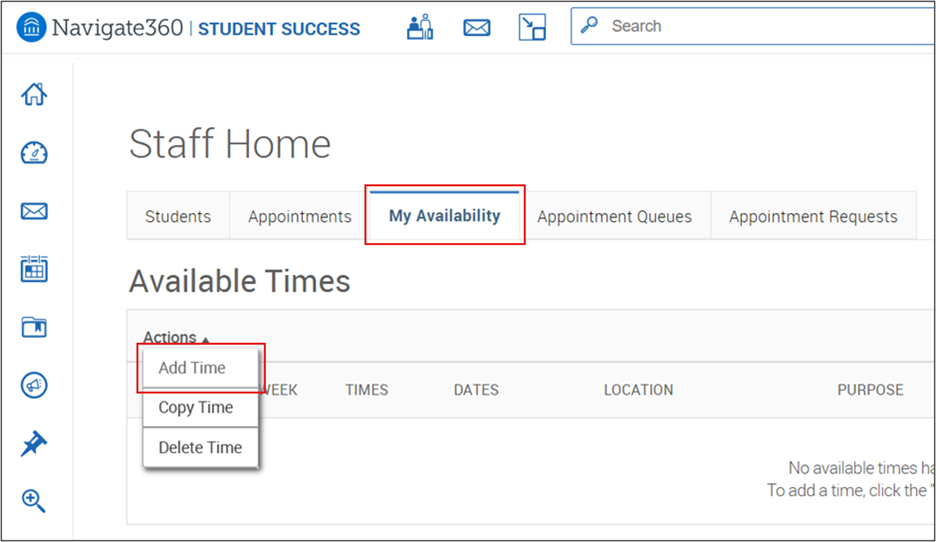Image resolution: width=936 pixels, height=542 pixels.
Task: Open the Appointment Queues tab
Action: click(614, 216)
